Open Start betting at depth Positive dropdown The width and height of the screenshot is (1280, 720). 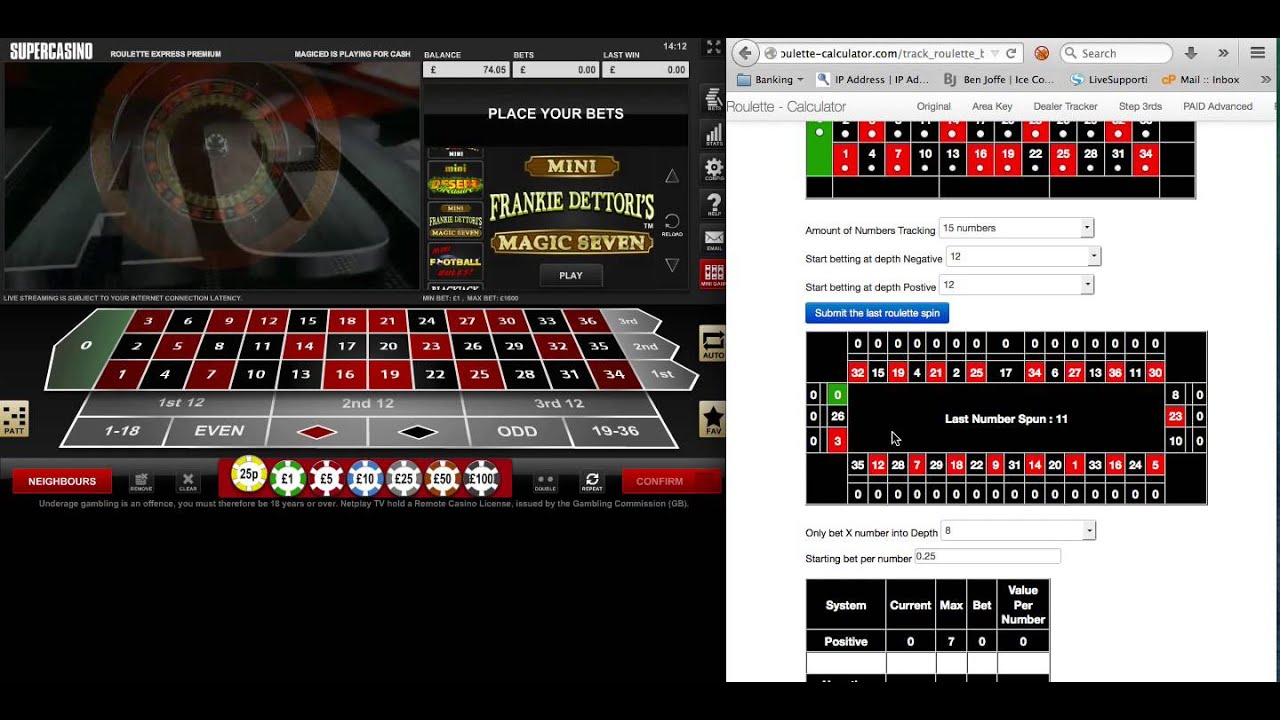[1016, 285]
